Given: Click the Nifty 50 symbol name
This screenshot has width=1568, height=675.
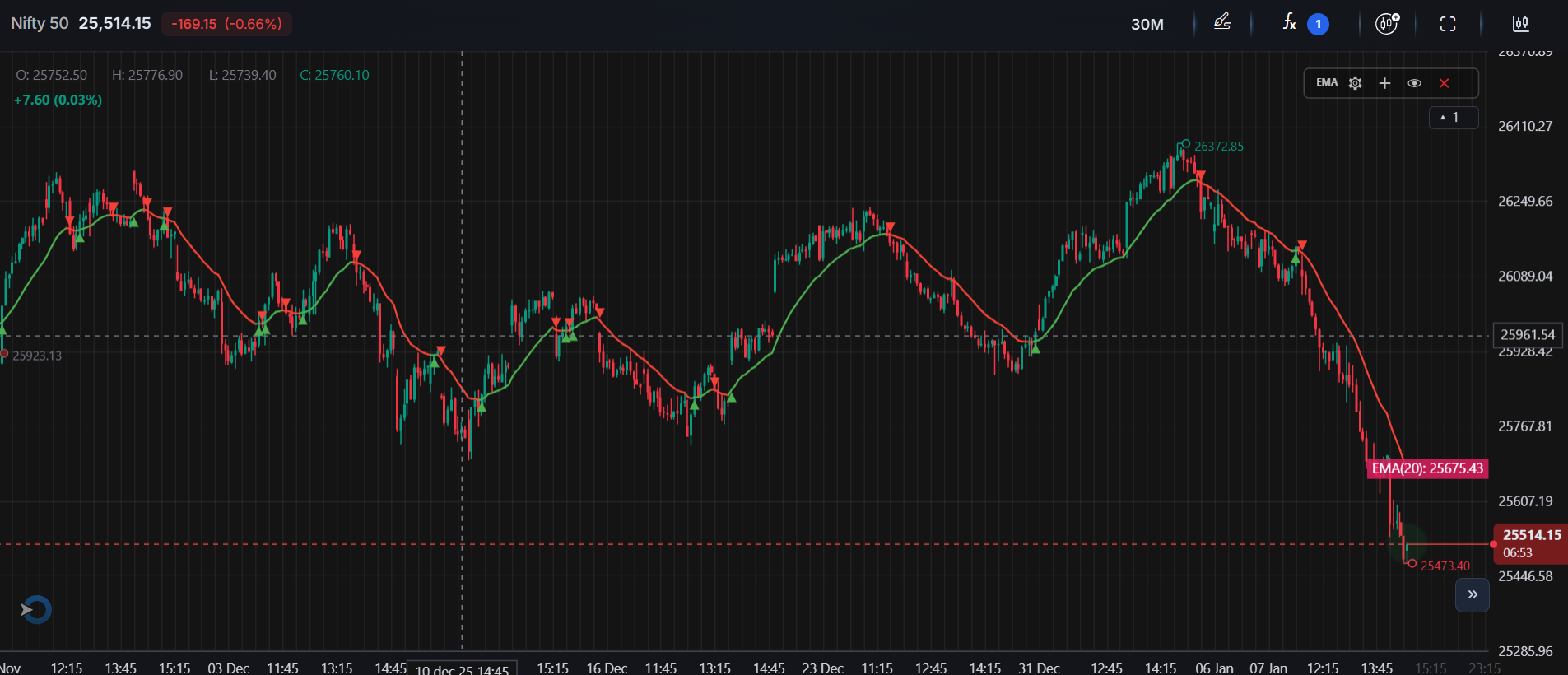Looking at the screenshot, I should click(x=40, y=23).
